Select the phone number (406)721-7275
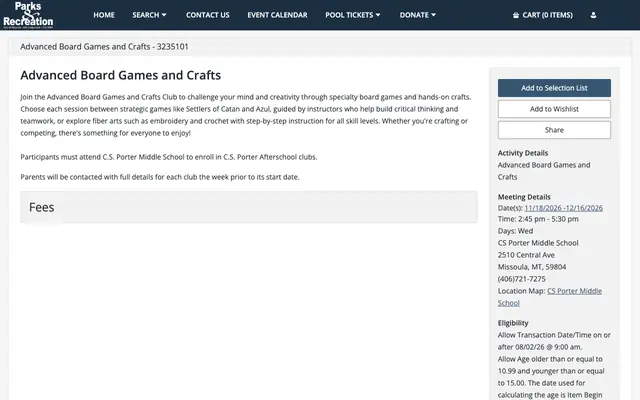The height and width of the screenshot is (400, 640). pyautogui.click(x=521, y=279)
